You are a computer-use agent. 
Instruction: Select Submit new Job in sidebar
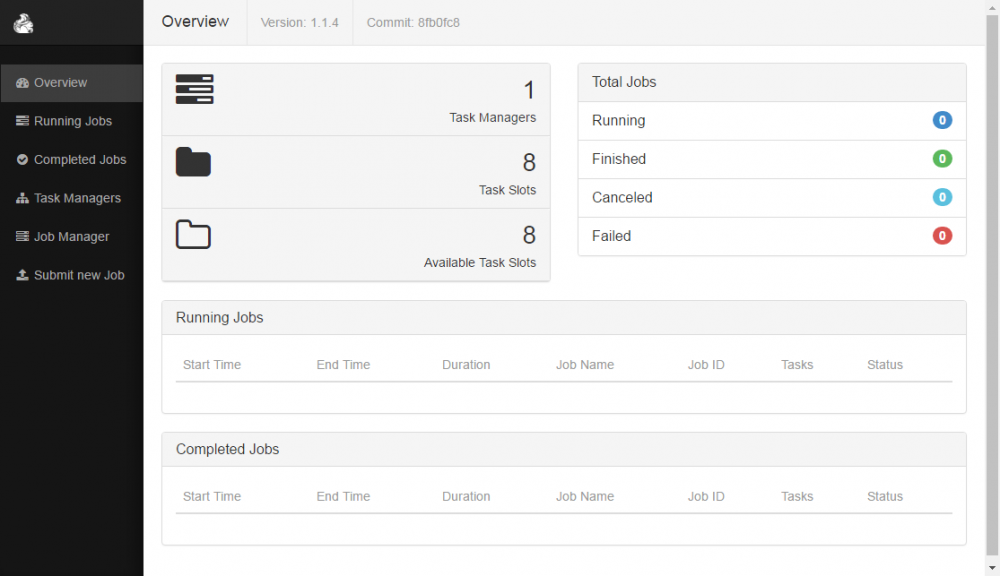79,275
